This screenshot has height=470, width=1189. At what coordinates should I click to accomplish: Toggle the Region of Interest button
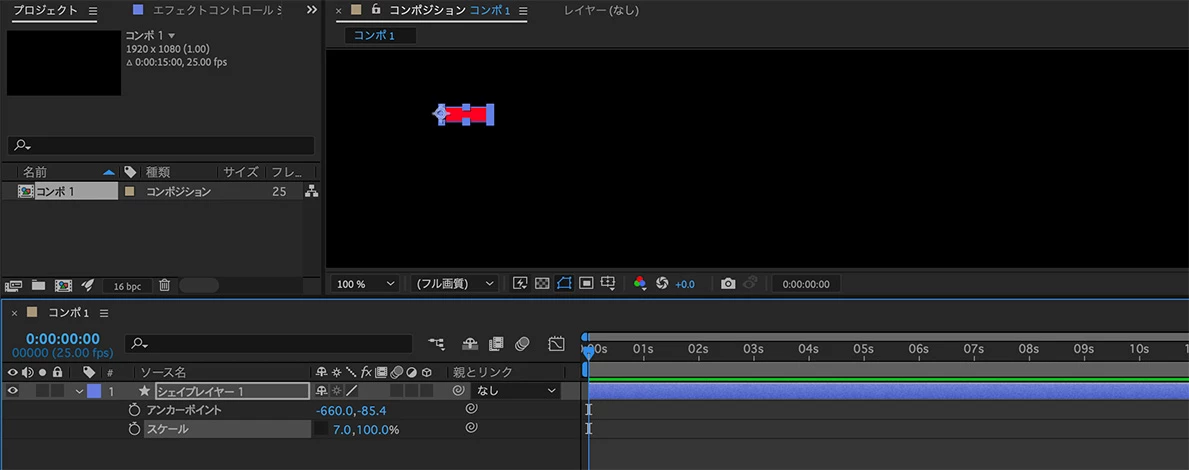tap(586, 284)
